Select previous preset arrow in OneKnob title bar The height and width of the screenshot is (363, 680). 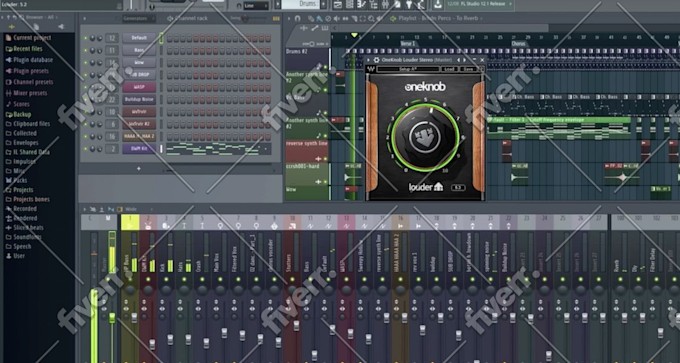point(458,60)
